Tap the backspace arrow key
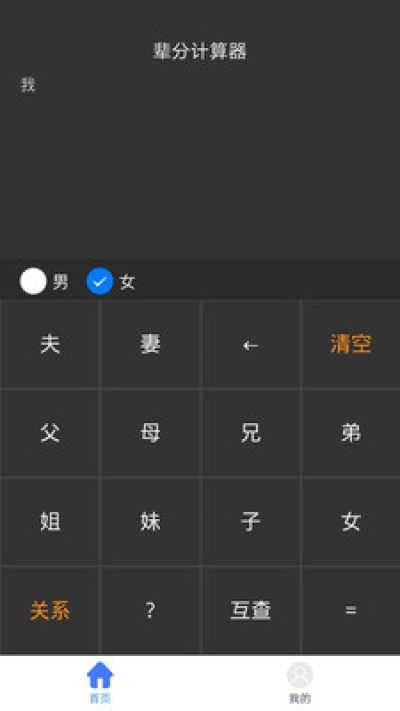This screenshot has width=400, height=711. [250, 345]
